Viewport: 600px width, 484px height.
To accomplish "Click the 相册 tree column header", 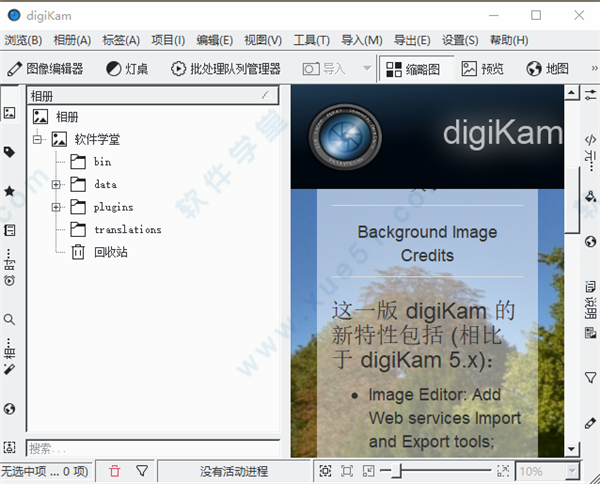I will [153, 96].
